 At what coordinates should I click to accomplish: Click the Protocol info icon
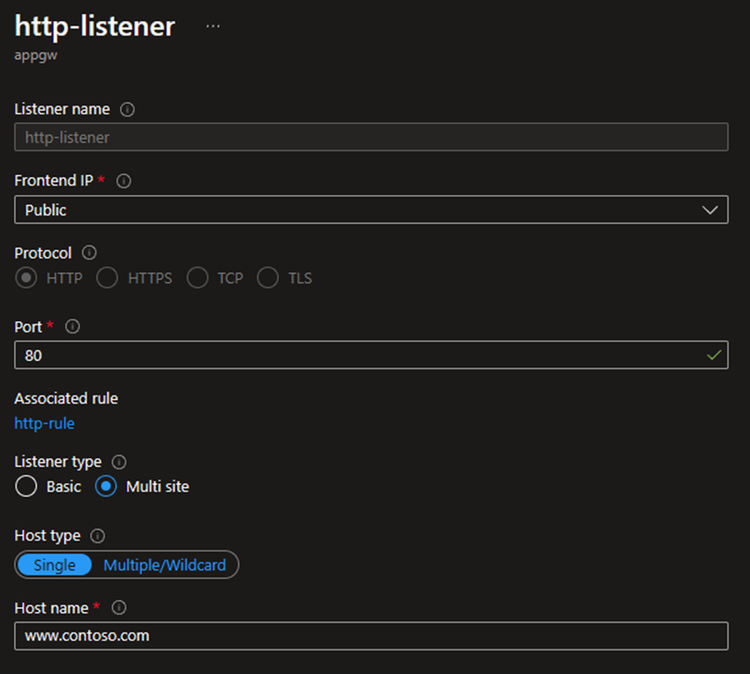click(x=89, y=253)
